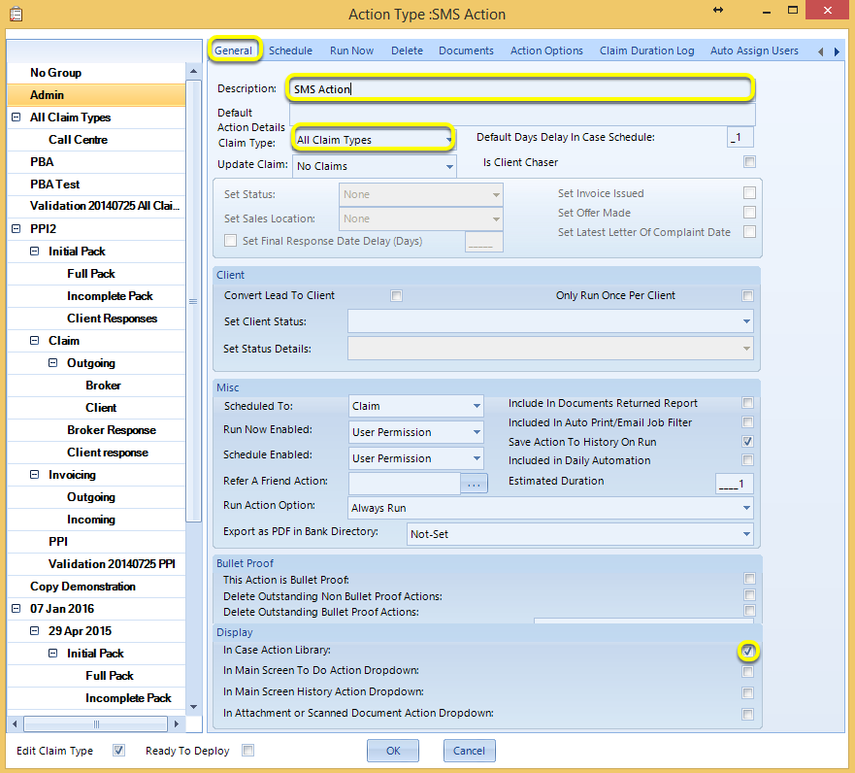The width and height of the screenshot is (855, 773).
Task: Open the Claim Duration Log tab
Action: point(647,51)
